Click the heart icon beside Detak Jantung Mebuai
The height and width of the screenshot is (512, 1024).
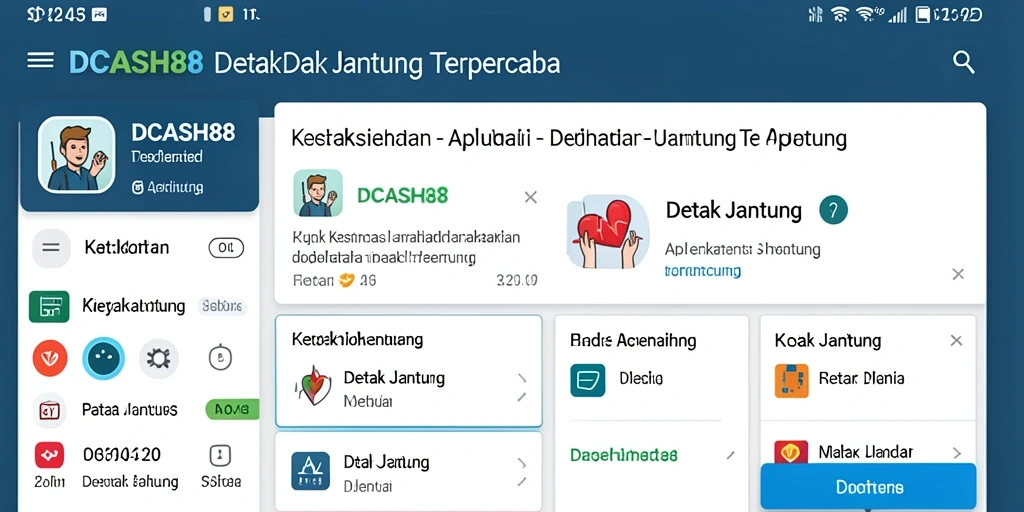click(312, 386)
